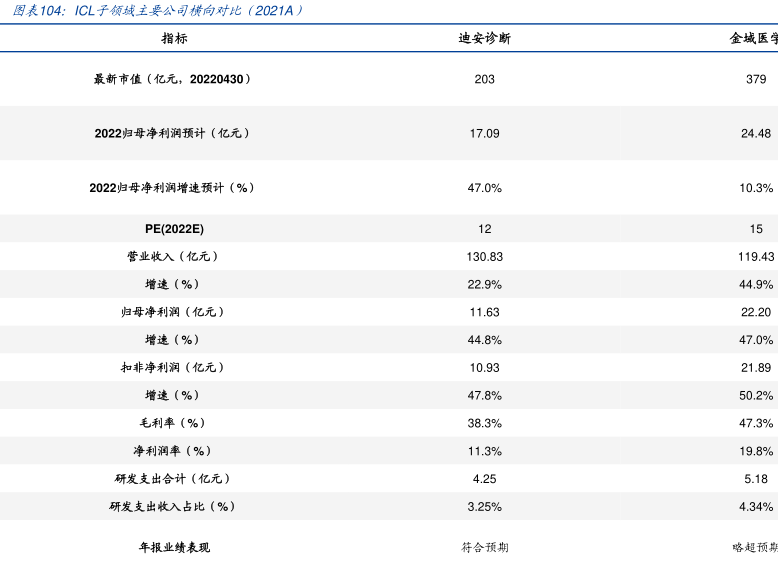Click the 符合预期 performance cell
Viewport: 778px width, 570px height.
(484, 548)
